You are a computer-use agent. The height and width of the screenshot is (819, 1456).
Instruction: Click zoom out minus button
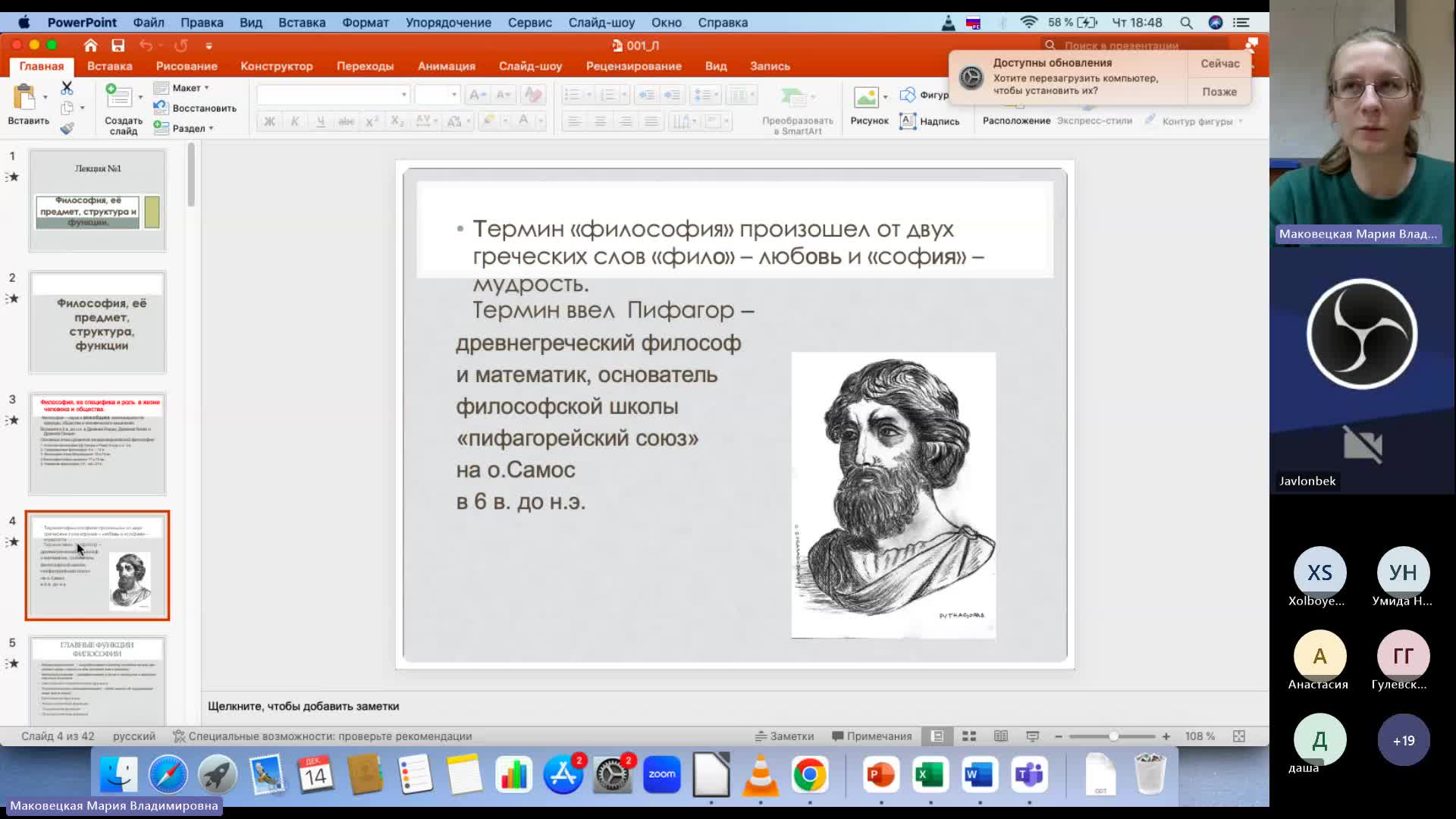pos(1059,736)
